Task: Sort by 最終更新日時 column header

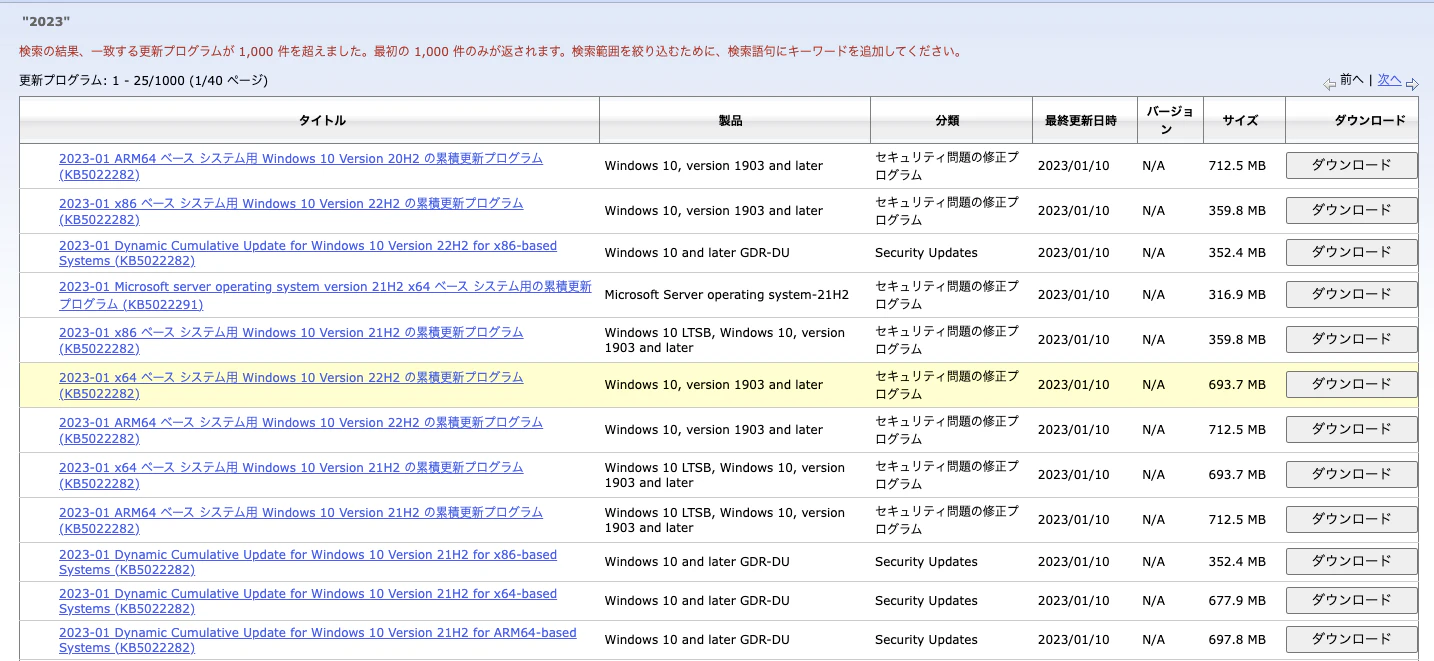Action: 1084,120
